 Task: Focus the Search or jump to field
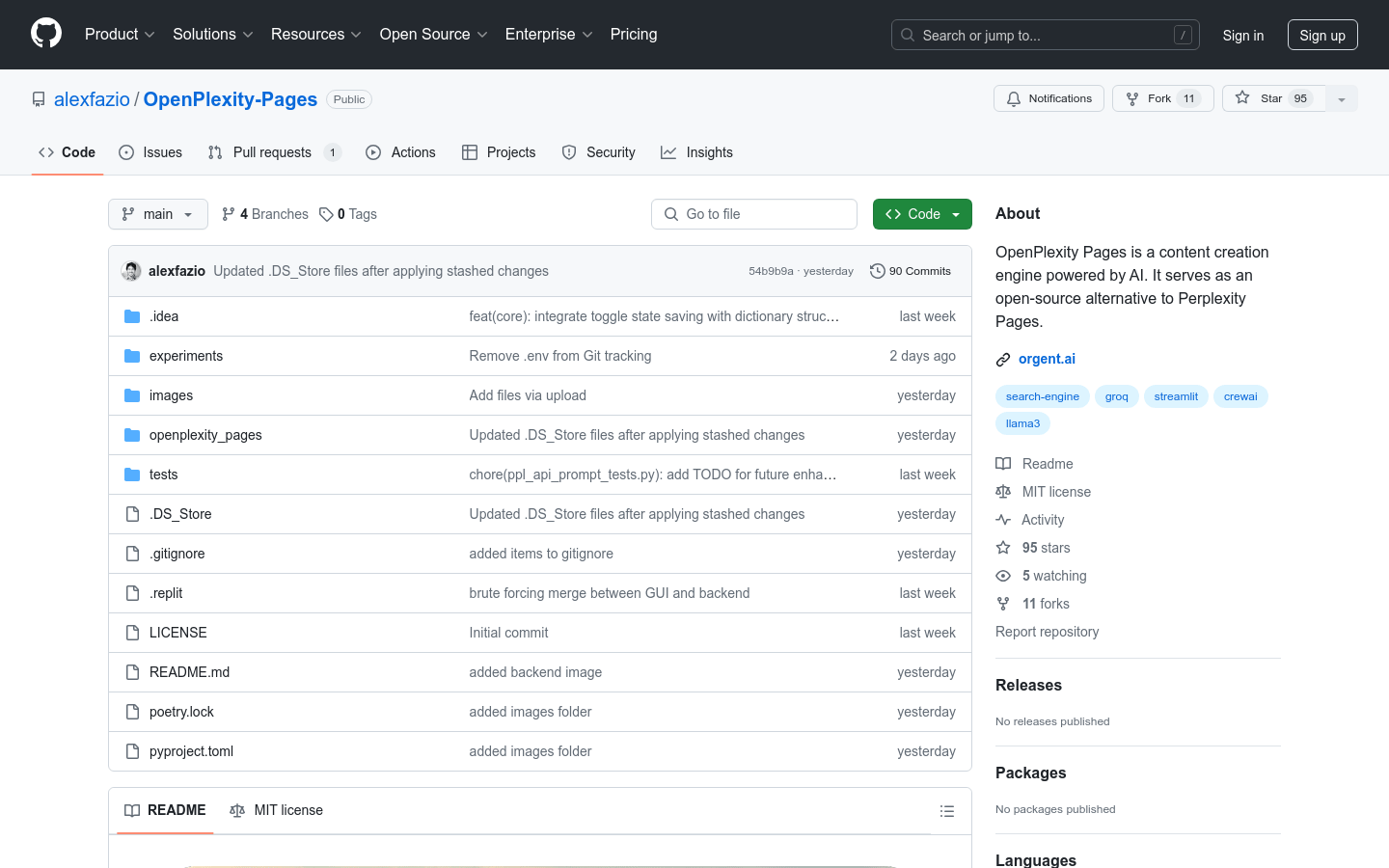1046,35
